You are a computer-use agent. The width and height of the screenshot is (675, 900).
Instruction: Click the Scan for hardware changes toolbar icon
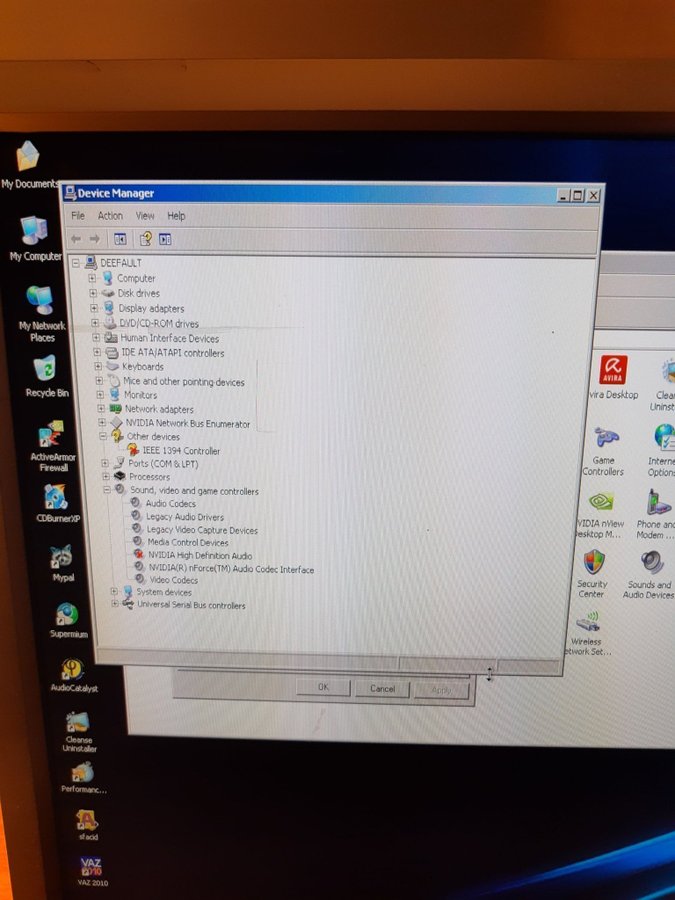tap(165, 239)
